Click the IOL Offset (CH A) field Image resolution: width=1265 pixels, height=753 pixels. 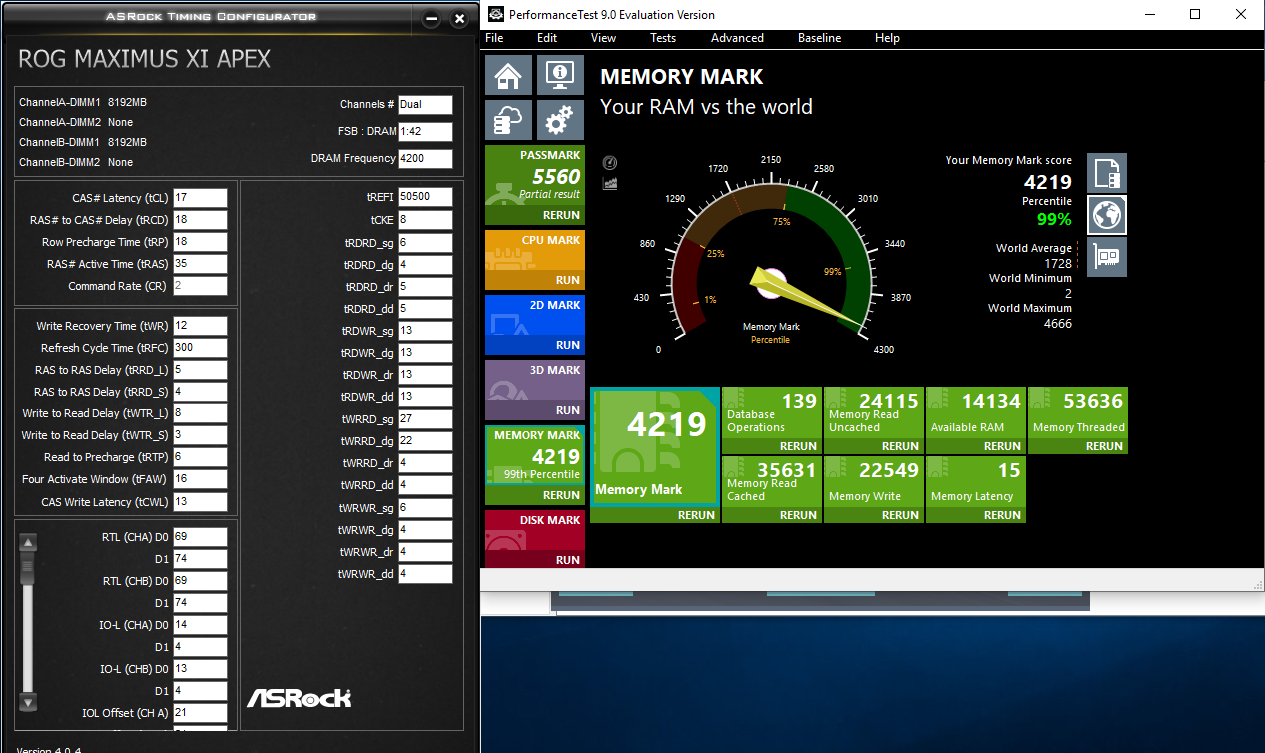(x=200, y=713)
